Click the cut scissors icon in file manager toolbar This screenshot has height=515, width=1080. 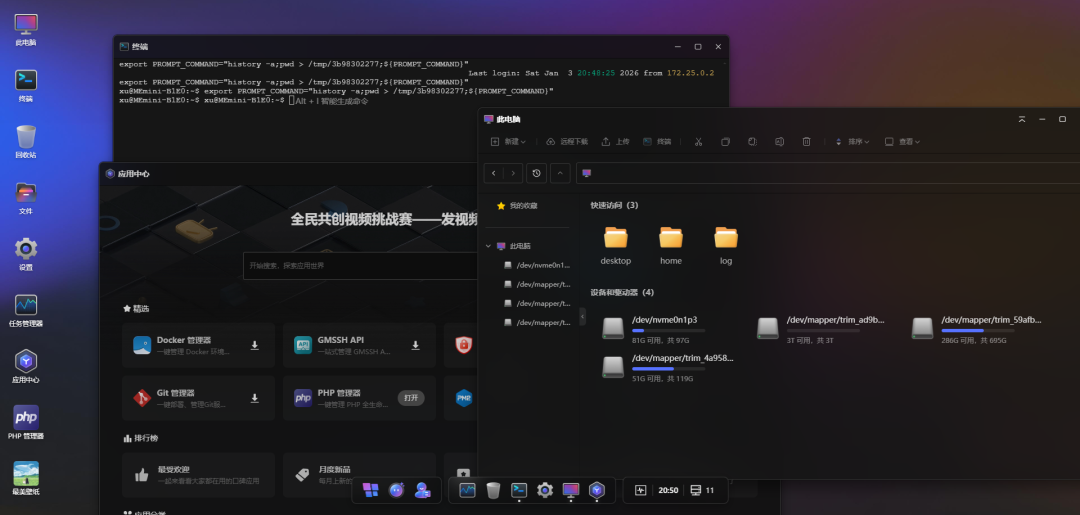[x=698, y=141]
